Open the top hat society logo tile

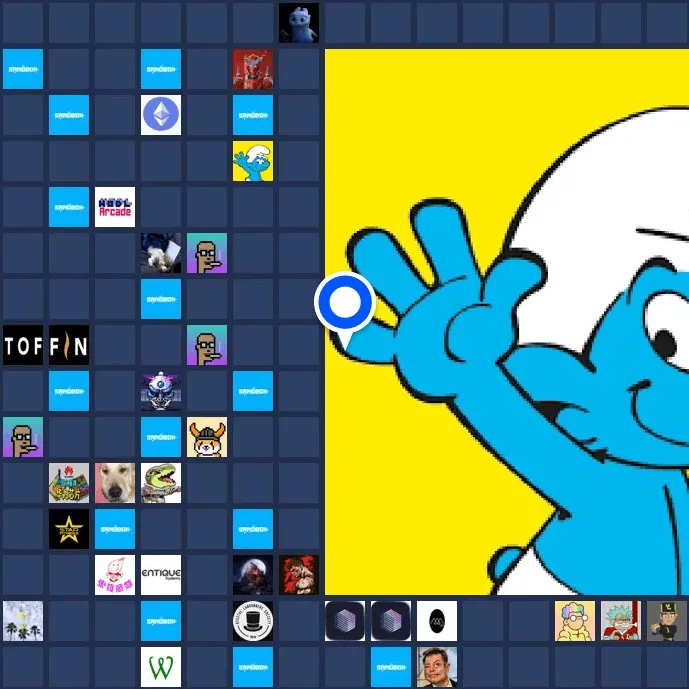pos(253,621)
